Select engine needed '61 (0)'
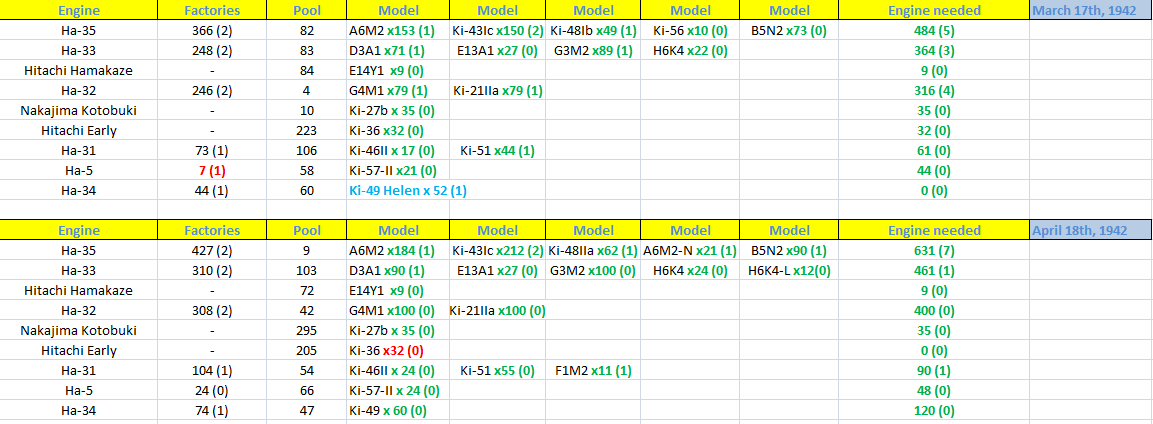The height and width of the screenshot is (424, 1153). 934,151
